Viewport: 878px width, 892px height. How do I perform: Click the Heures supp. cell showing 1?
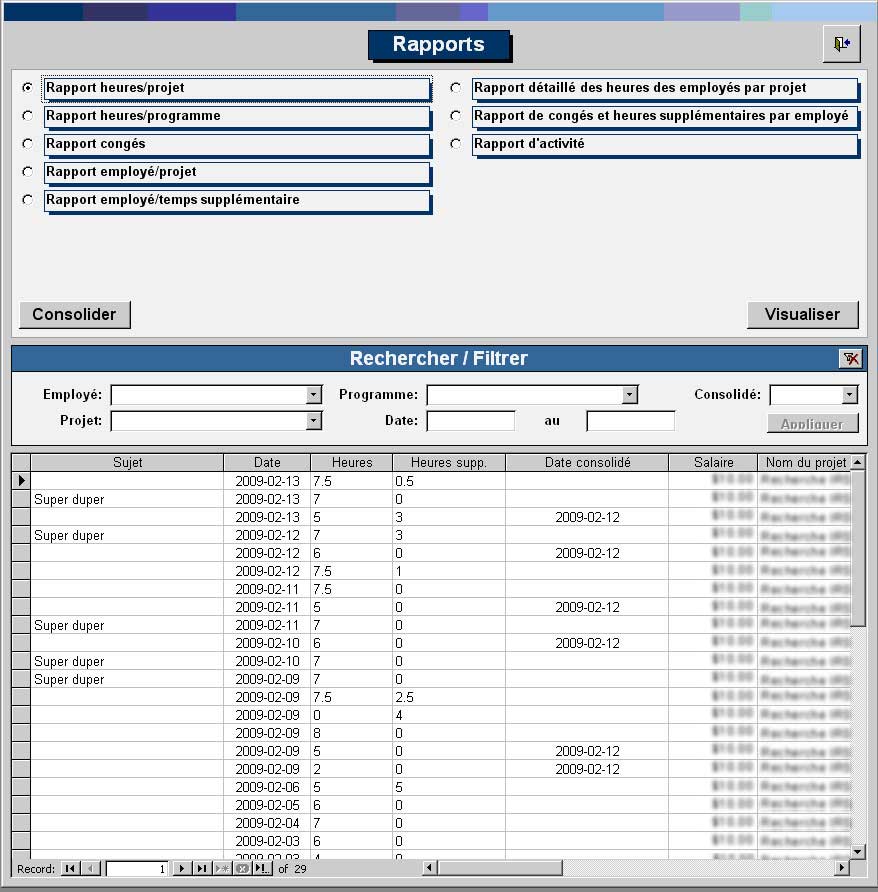(449, 571)
